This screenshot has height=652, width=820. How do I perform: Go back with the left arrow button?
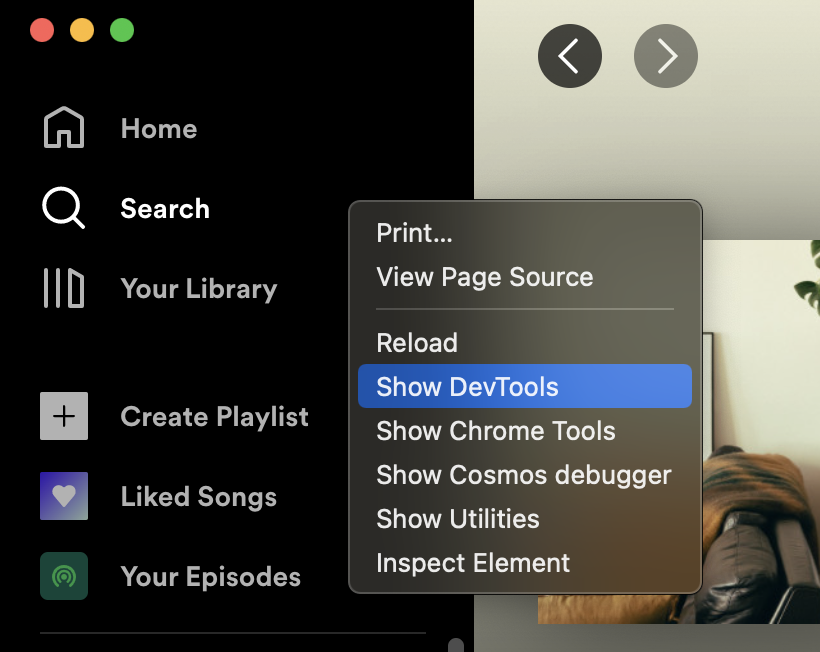[x=570, y=56]
